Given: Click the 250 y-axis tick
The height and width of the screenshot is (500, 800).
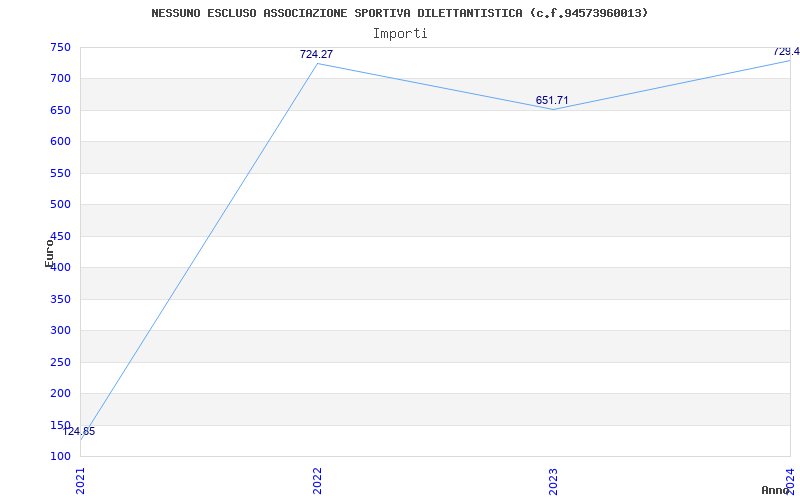Looking at the screenshot, I should point(60,362).
